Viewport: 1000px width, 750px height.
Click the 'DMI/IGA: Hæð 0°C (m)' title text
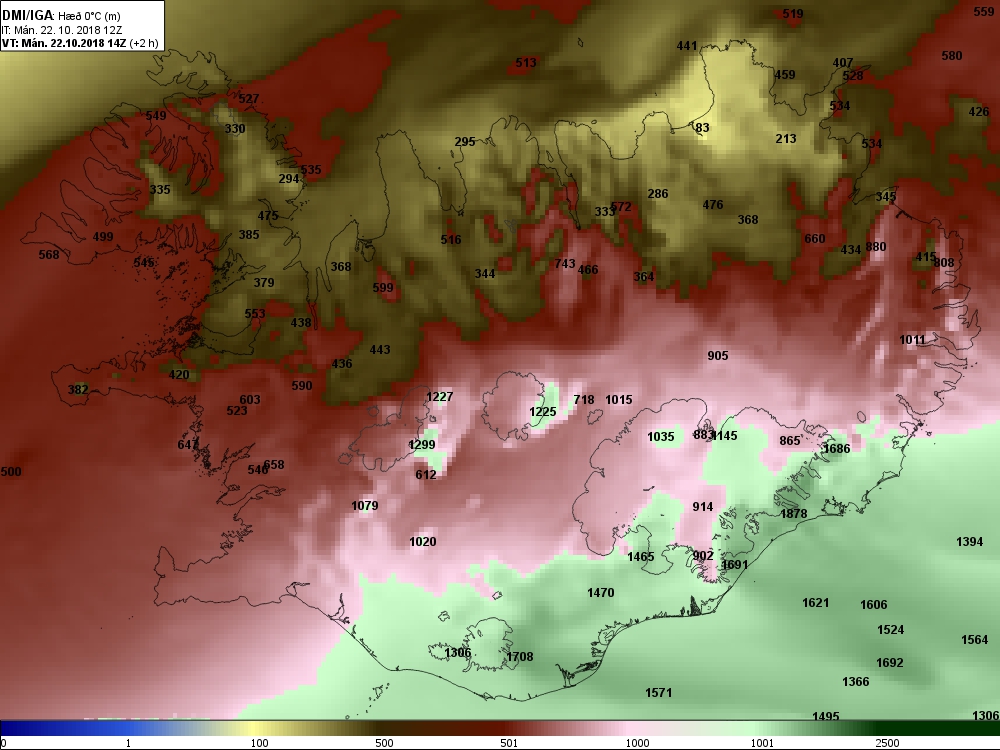61,15
